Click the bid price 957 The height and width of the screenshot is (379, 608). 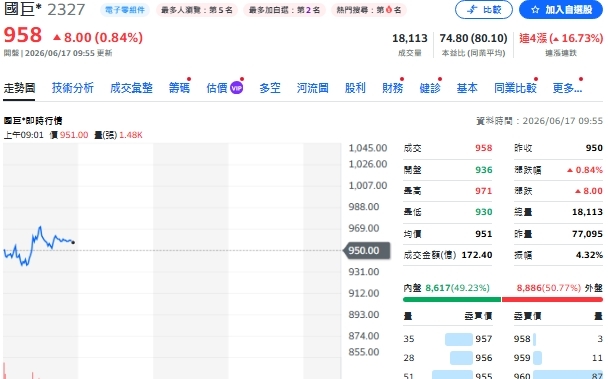pos(484,339)
